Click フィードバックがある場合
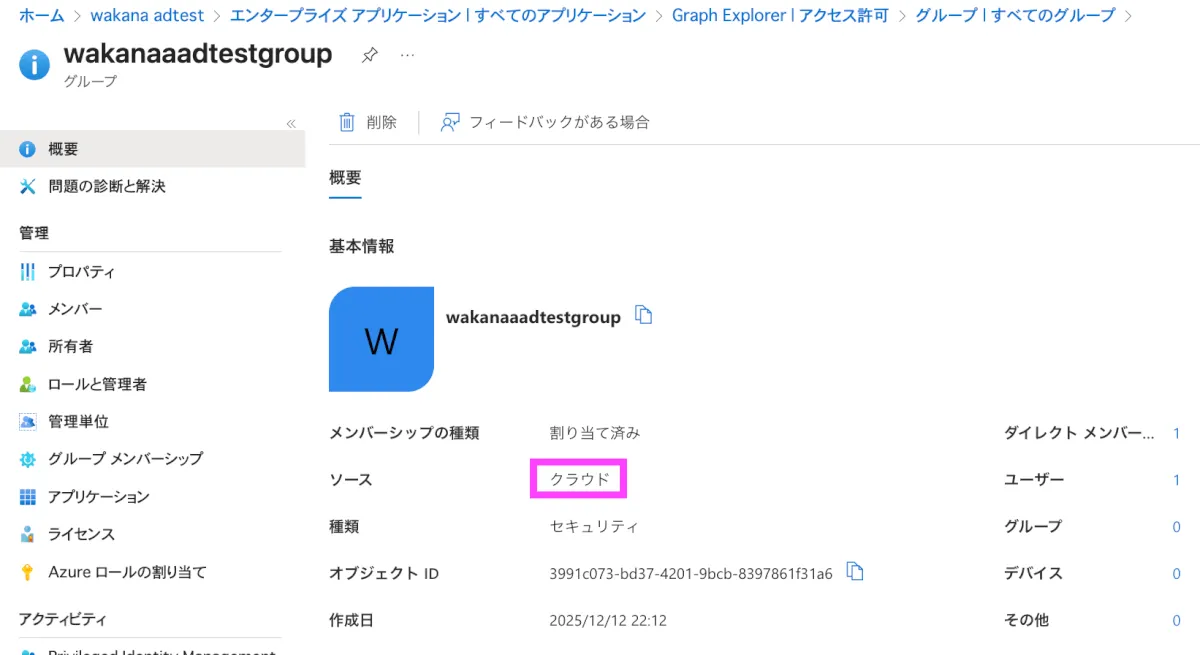The image size is (1200, 655). pyautogui.click(x=545, y=122)
